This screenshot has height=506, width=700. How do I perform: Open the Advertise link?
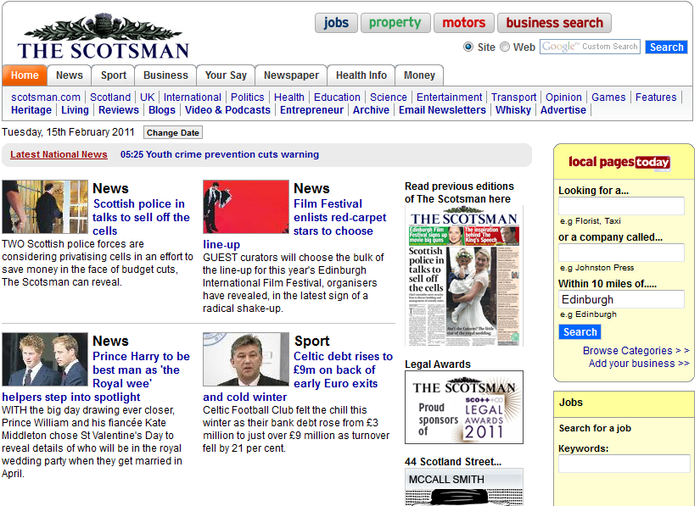click(x=563, y=110)
